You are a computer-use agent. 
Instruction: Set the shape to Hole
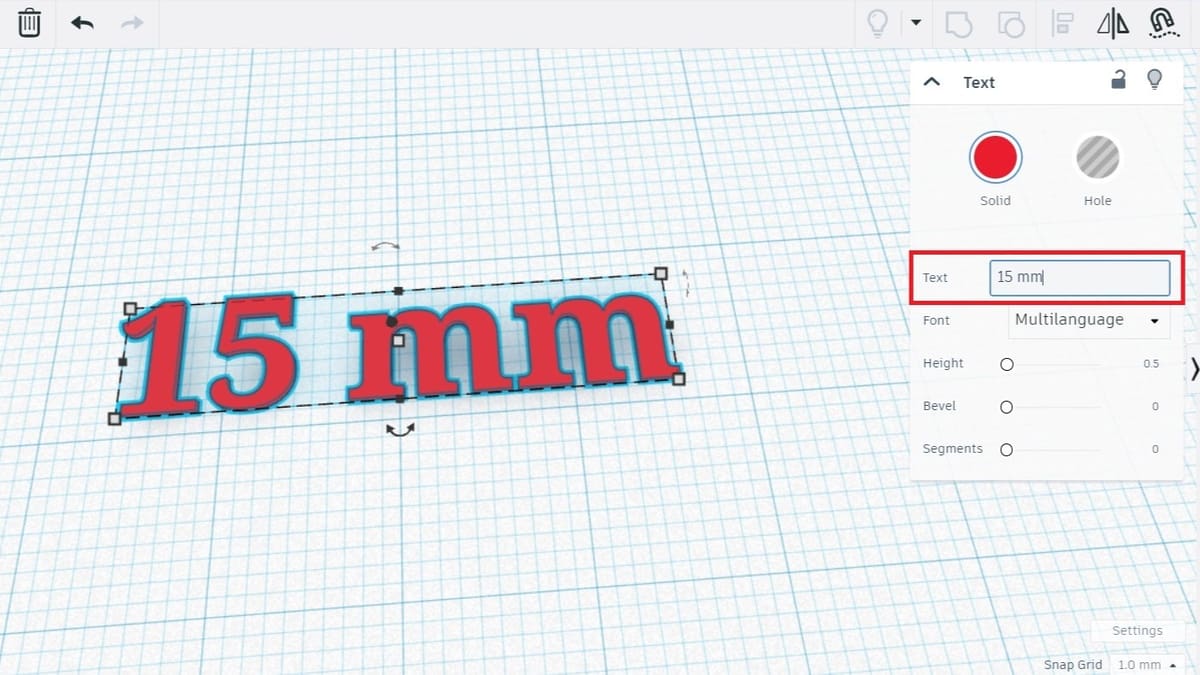pos(1097,158)
